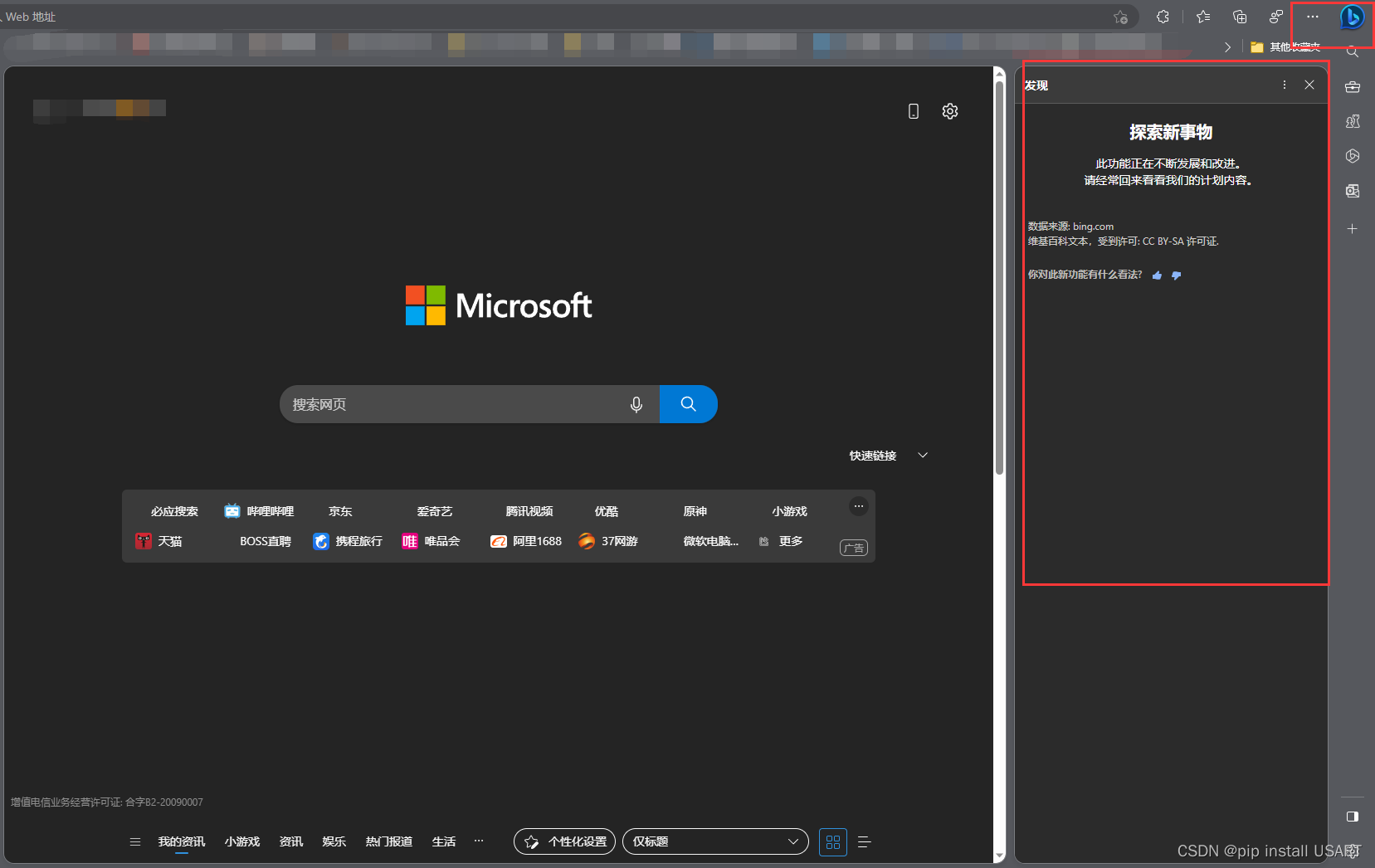
Task: Open the sidebar Tools briefcase icon
Action: click(x=1353, y=86)
